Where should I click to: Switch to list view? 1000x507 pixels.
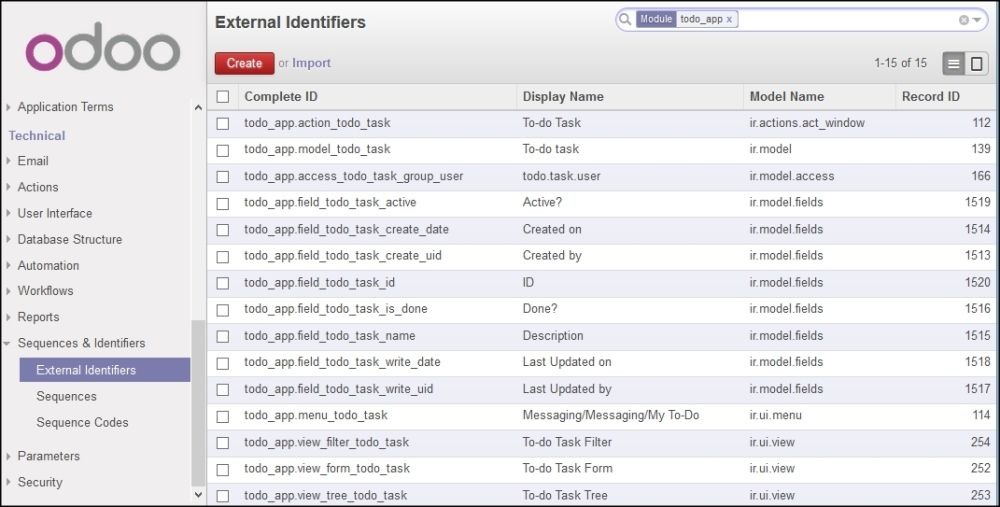[x=953, y=63]
